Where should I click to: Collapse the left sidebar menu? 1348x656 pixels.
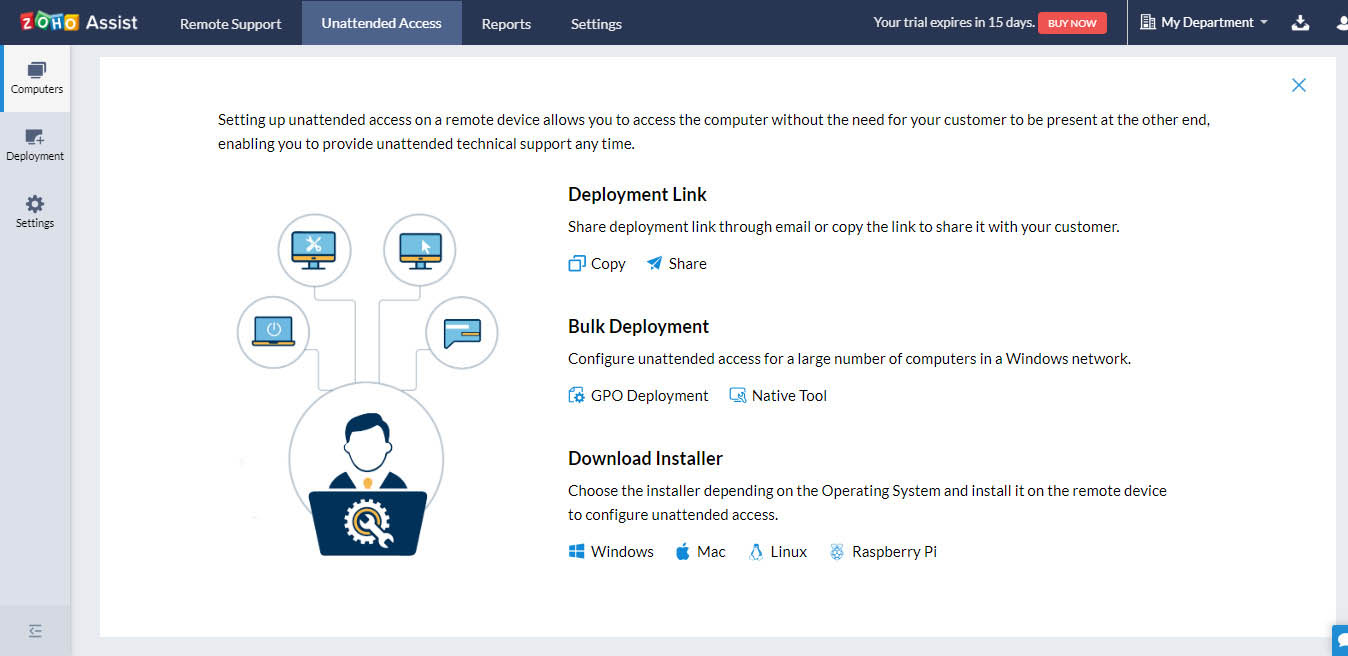coord(36,631)
